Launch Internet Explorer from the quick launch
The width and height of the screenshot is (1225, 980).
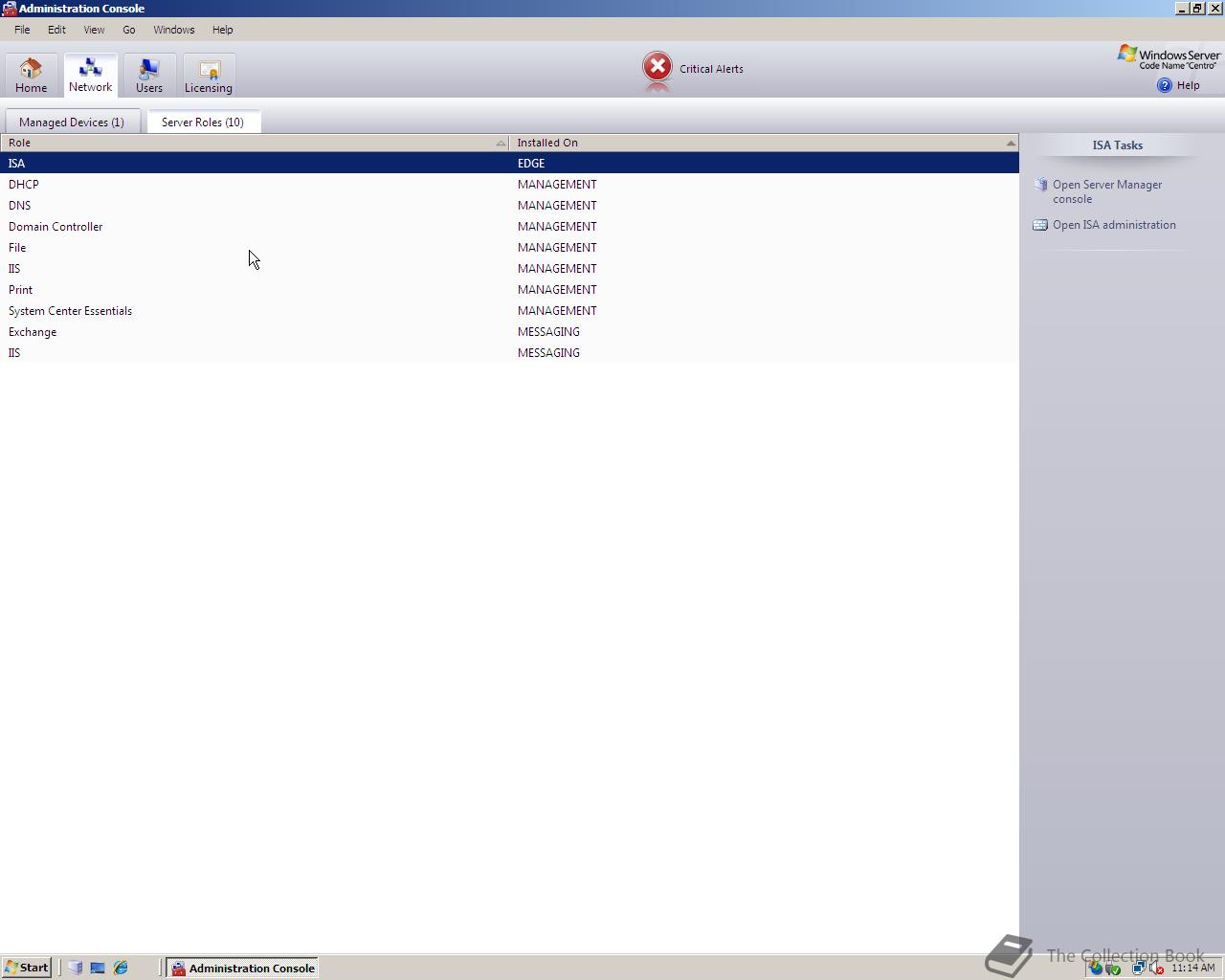[121, 968]
